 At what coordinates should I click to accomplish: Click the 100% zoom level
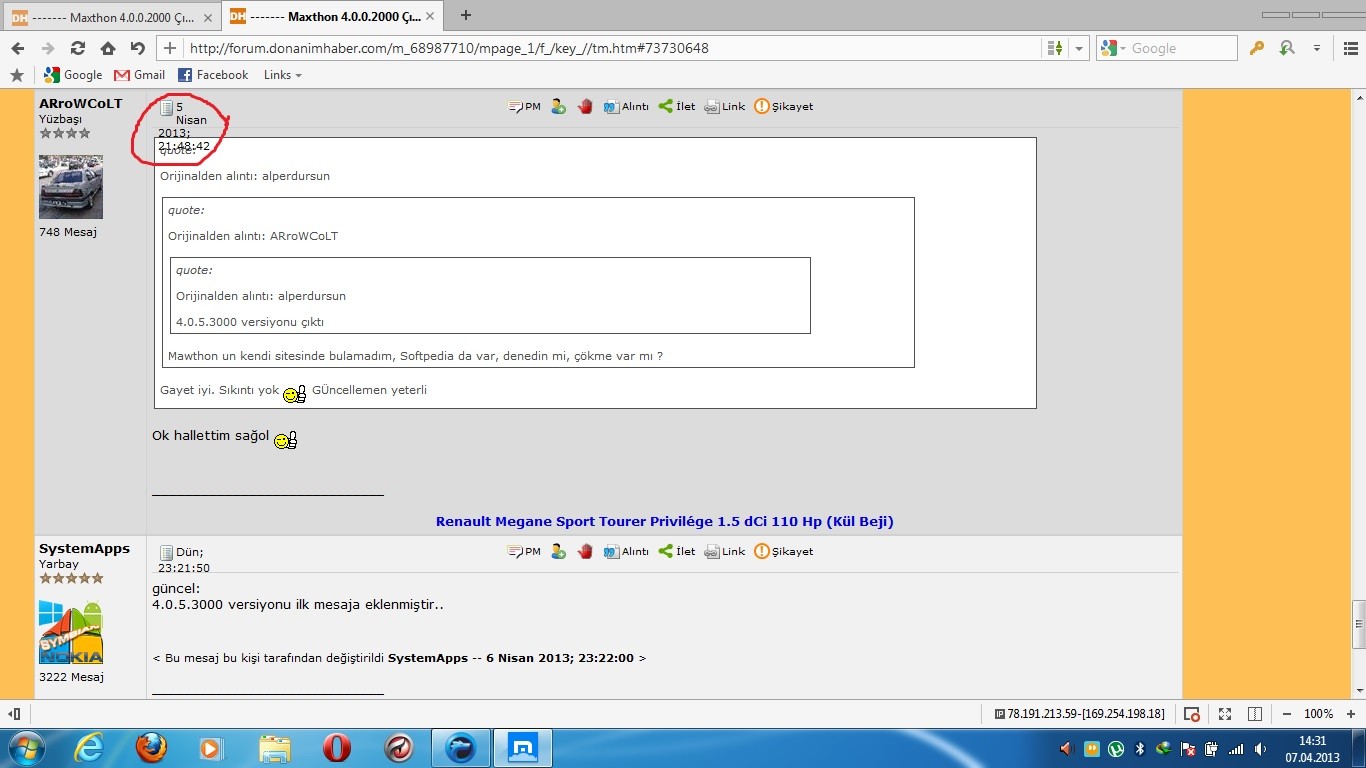1319,714
